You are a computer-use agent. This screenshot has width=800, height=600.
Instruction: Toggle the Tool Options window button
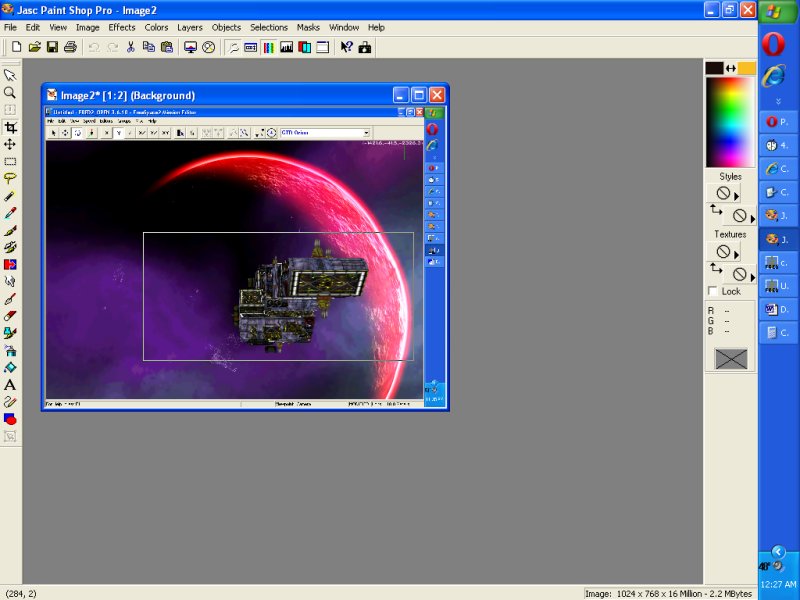251,47
